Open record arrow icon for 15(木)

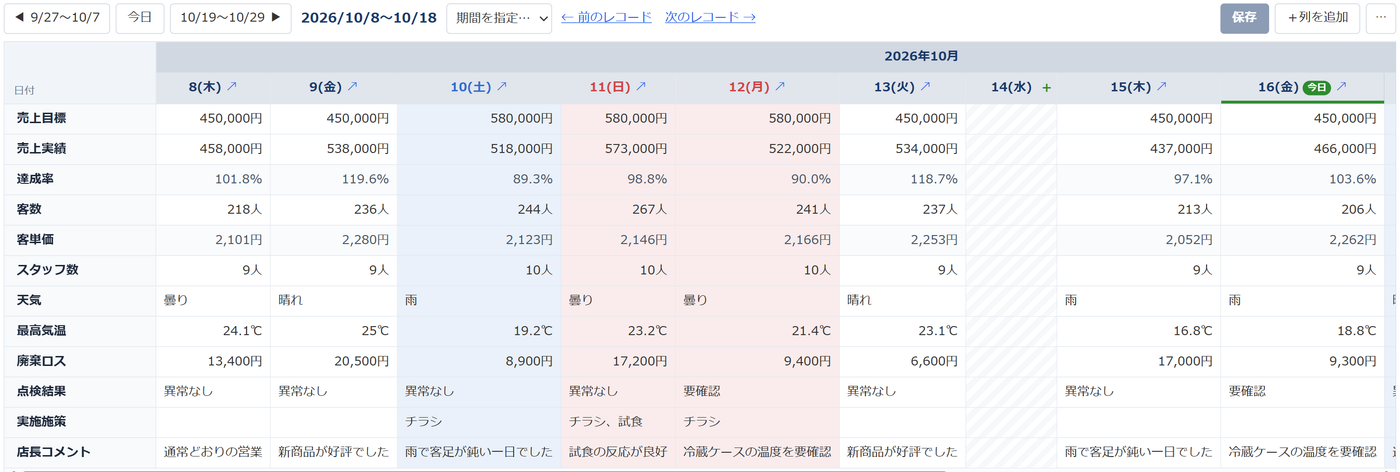pos(1161,87)
